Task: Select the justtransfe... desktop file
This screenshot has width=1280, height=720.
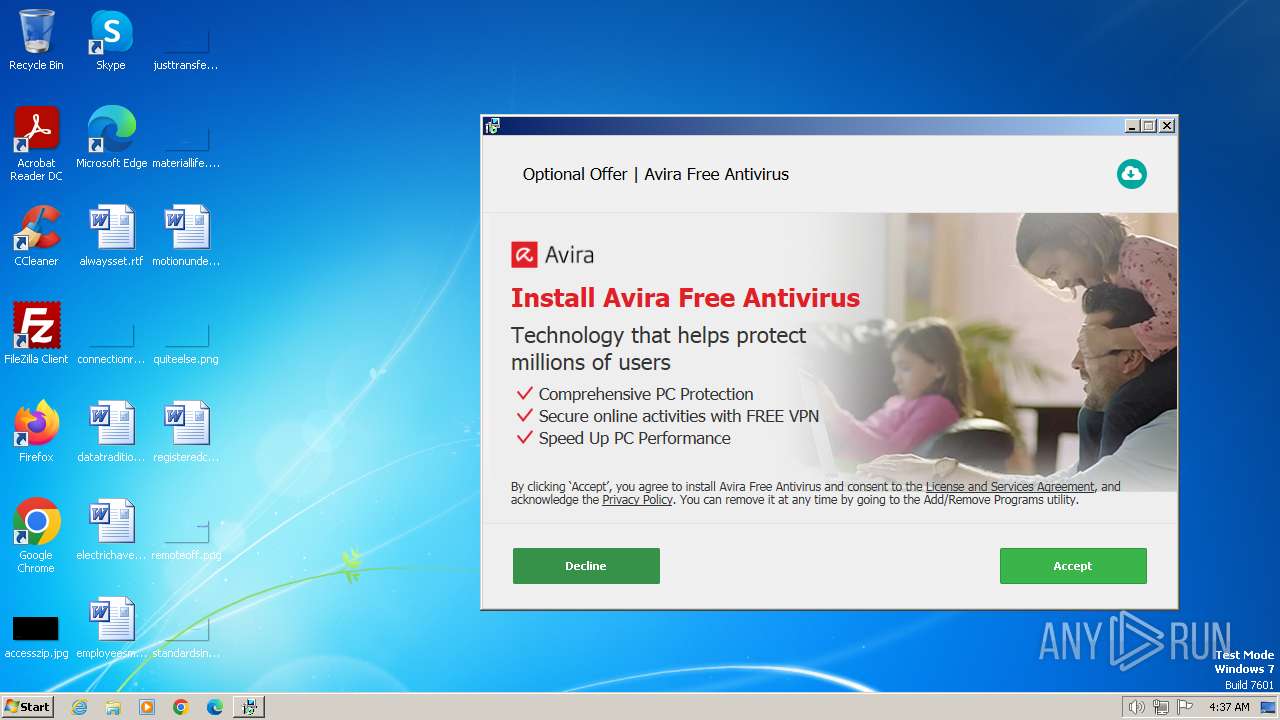Action: point(186,40)
